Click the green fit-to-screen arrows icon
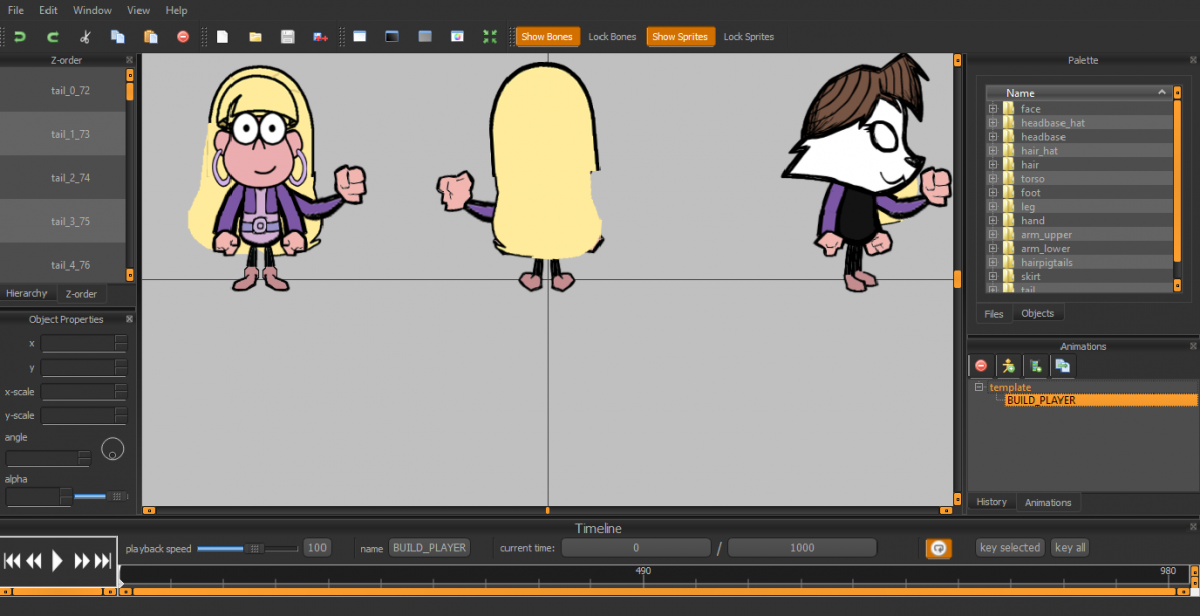 pyautogui.click(x=489, y=37)
